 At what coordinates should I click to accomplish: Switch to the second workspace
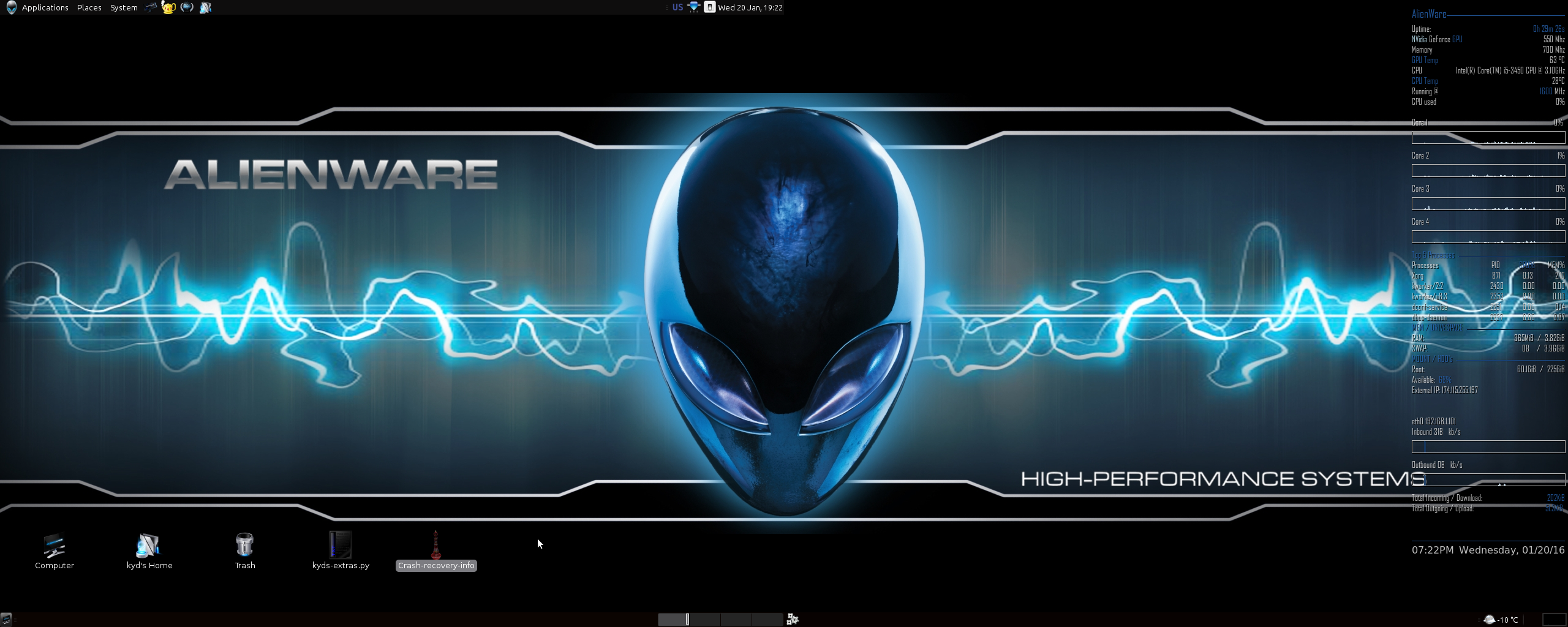(x=705, y=619)
